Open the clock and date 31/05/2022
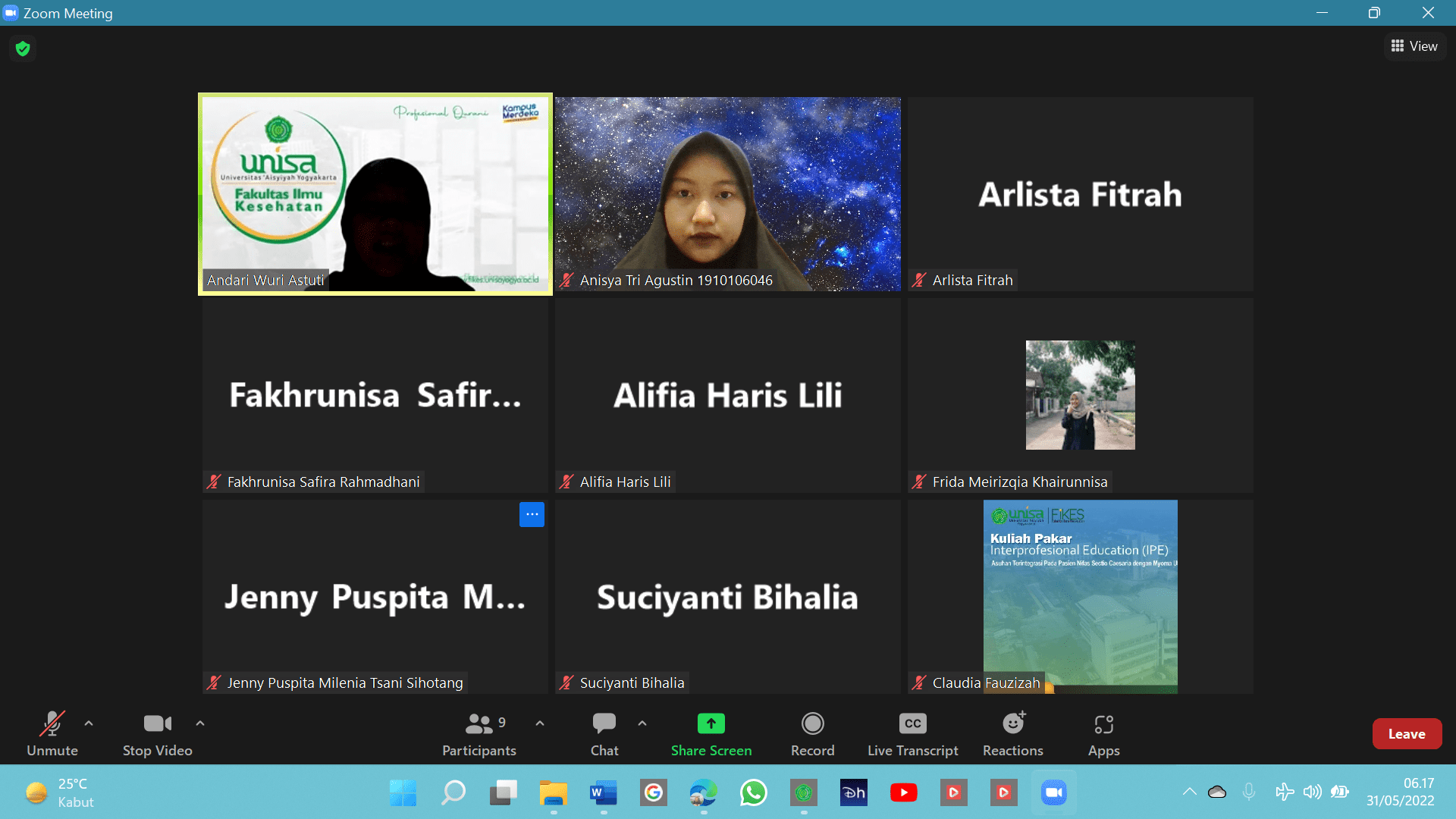The width and height of the screenshot is (1456, 819). tap(1401, 792)
